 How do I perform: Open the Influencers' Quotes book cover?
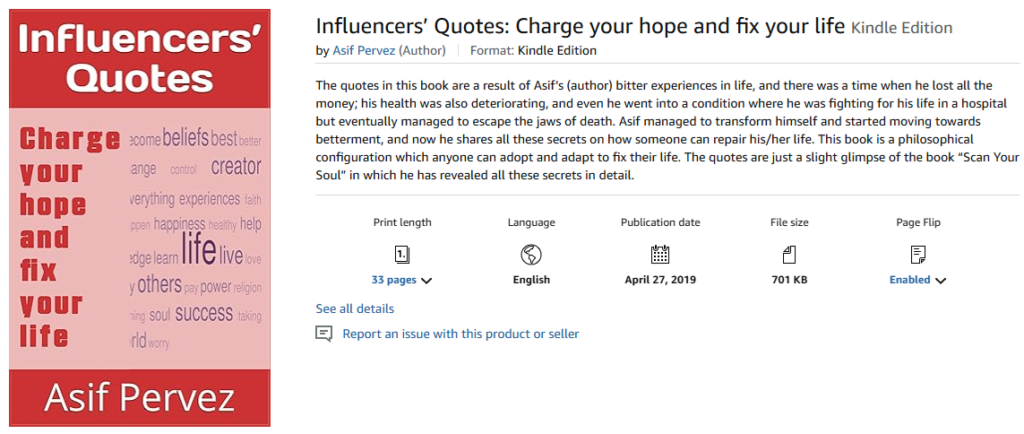click(140, 217)
